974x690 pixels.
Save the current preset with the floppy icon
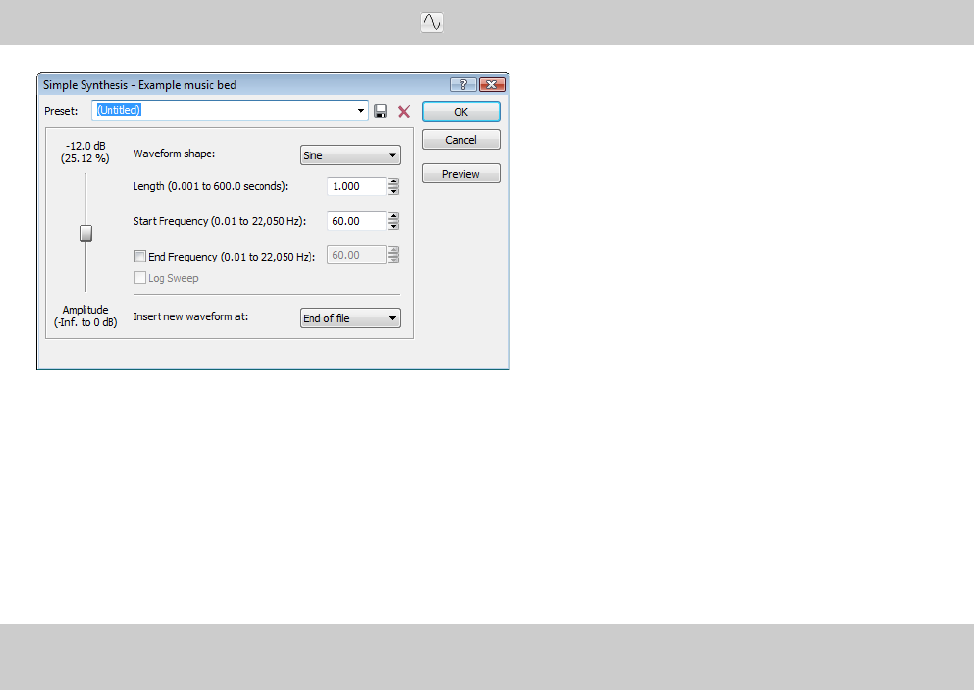point(381,111)
